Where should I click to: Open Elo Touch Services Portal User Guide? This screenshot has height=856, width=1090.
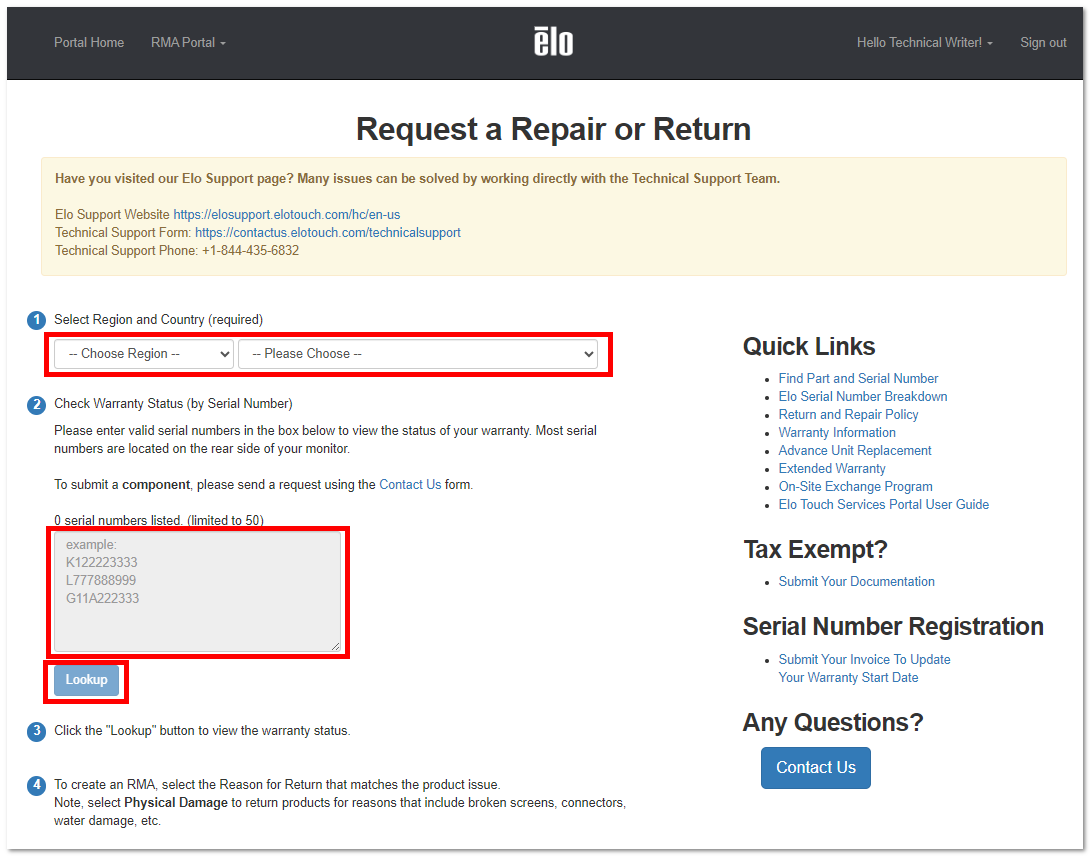click(884, 505)
